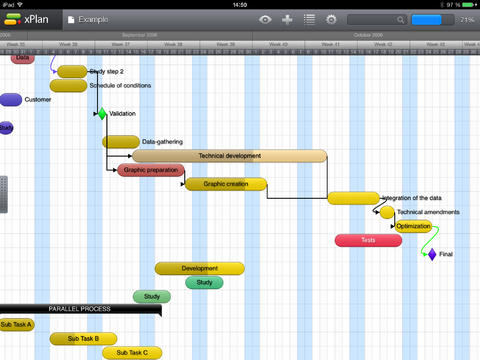Select the Graphic preparation red task
480x360 pixels.
click(151, 170)
